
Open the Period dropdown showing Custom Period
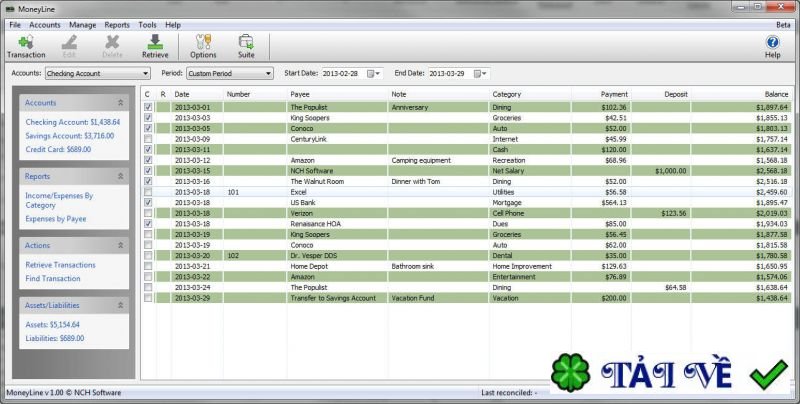[230, 73]
